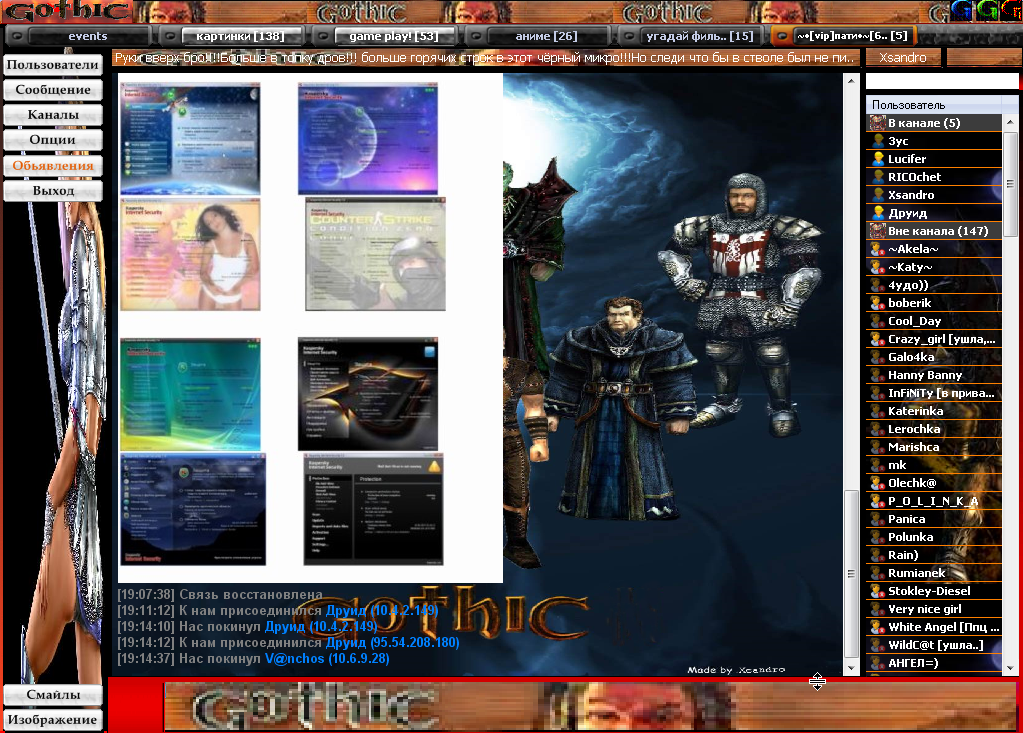
Task: Click the offline icon beside Stokley-Diesel
Action: (877, 591)
